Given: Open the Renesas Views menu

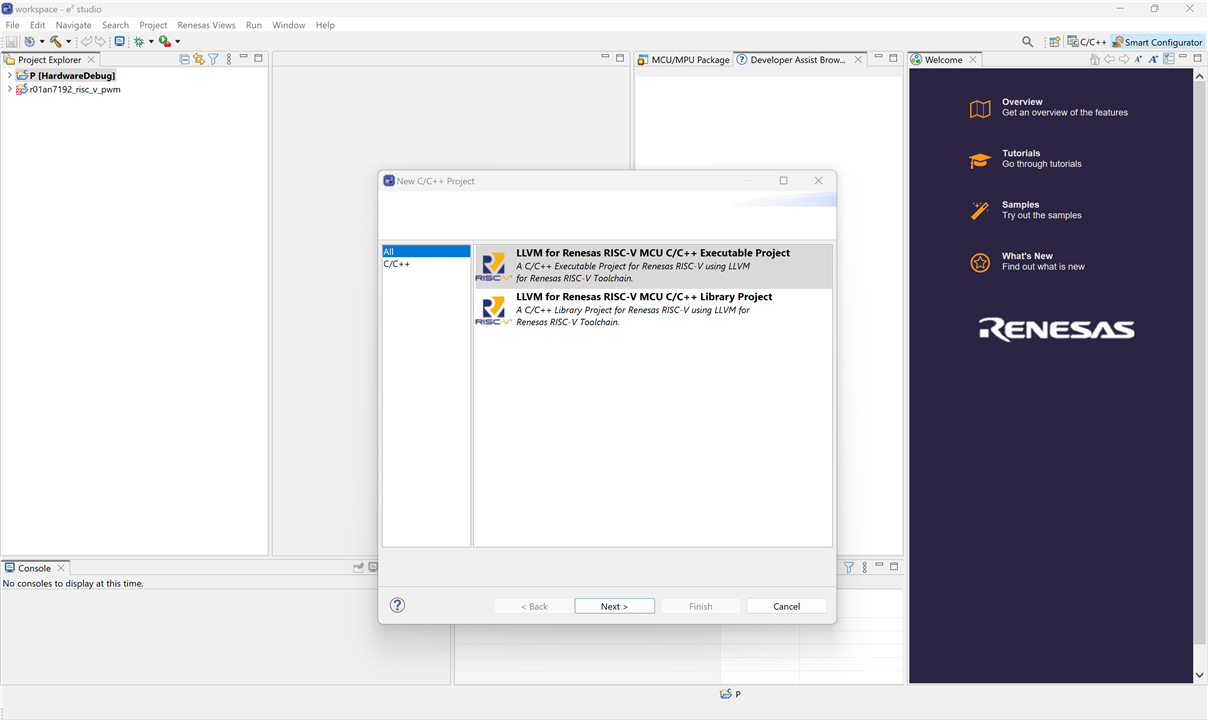Looking at the screenshot, I should [x=206, y=25].
